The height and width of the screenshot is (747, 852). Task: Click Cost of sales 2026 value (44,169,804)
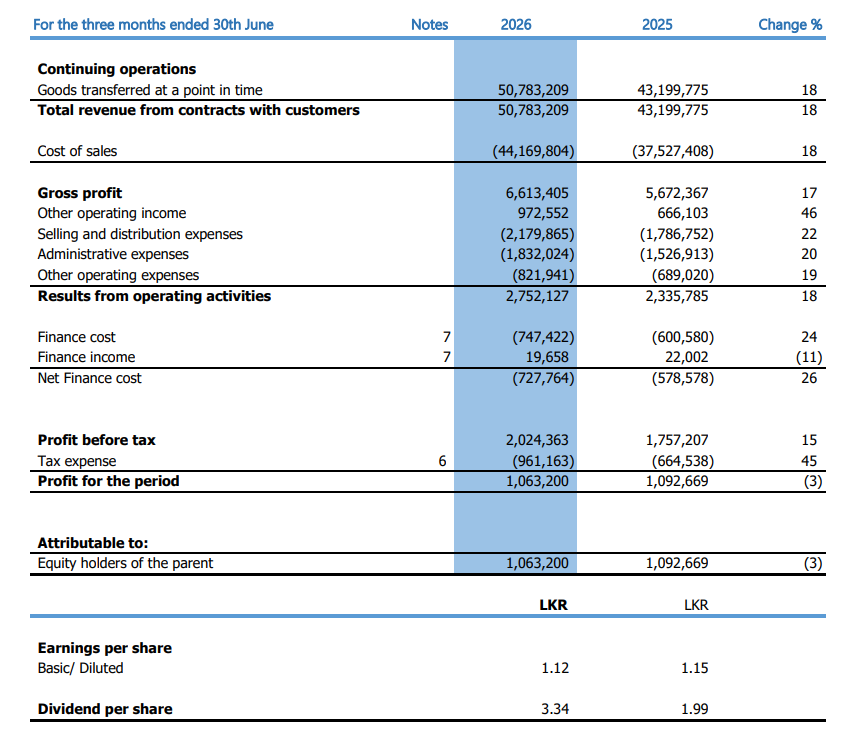click(533, 151)
